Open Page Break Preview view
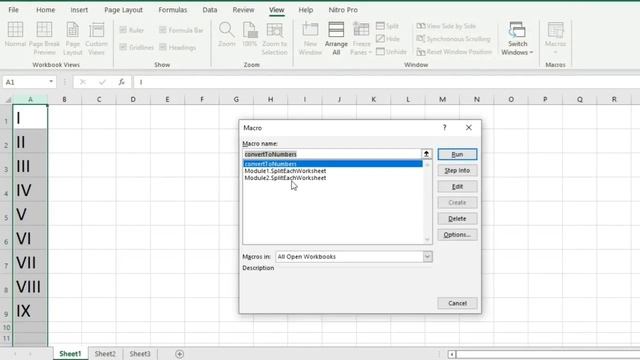Screen dimensions: 640x360 [44, 39]
